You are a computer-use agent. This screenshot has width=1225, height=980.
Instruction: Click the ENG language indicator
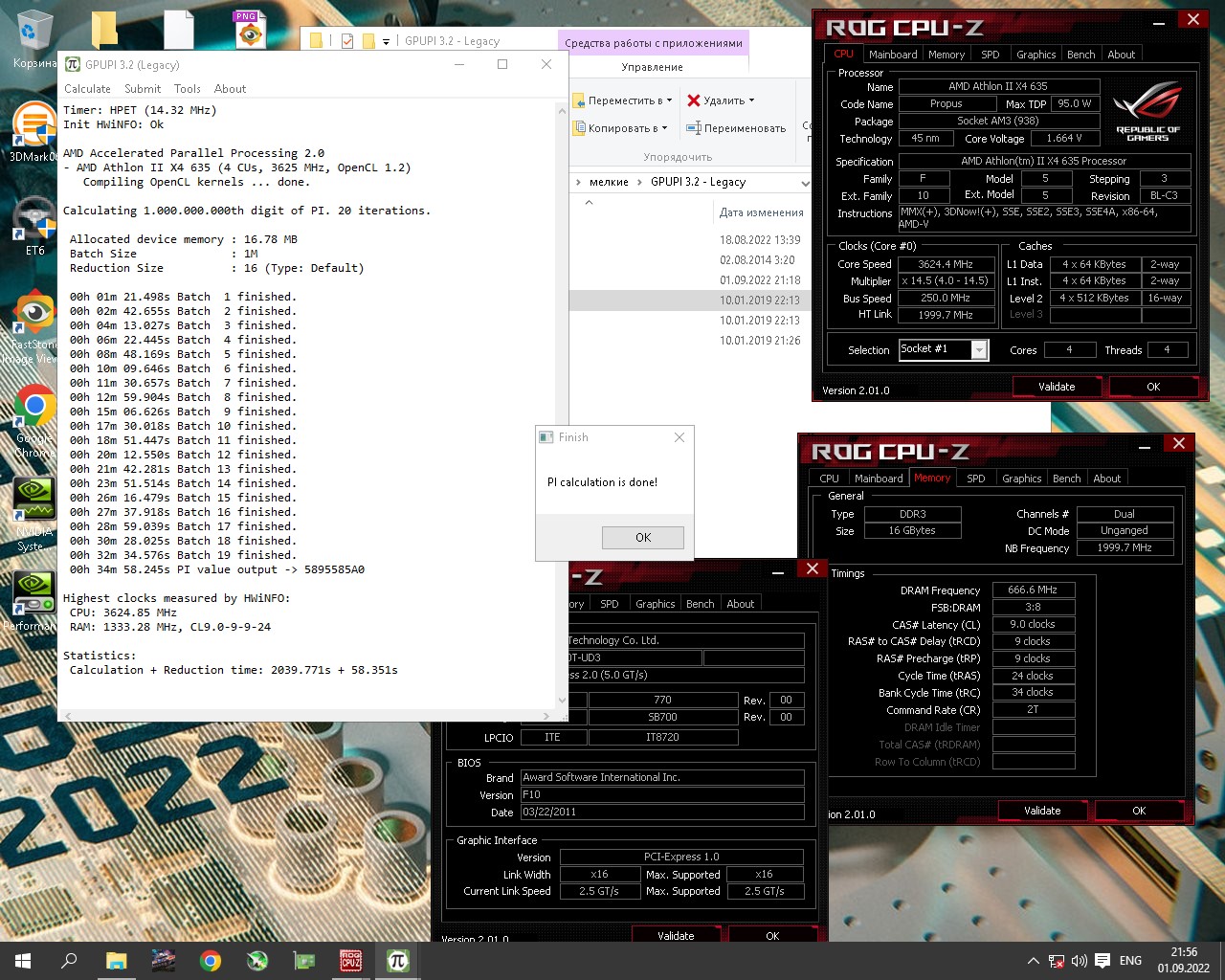point(1130,961)
